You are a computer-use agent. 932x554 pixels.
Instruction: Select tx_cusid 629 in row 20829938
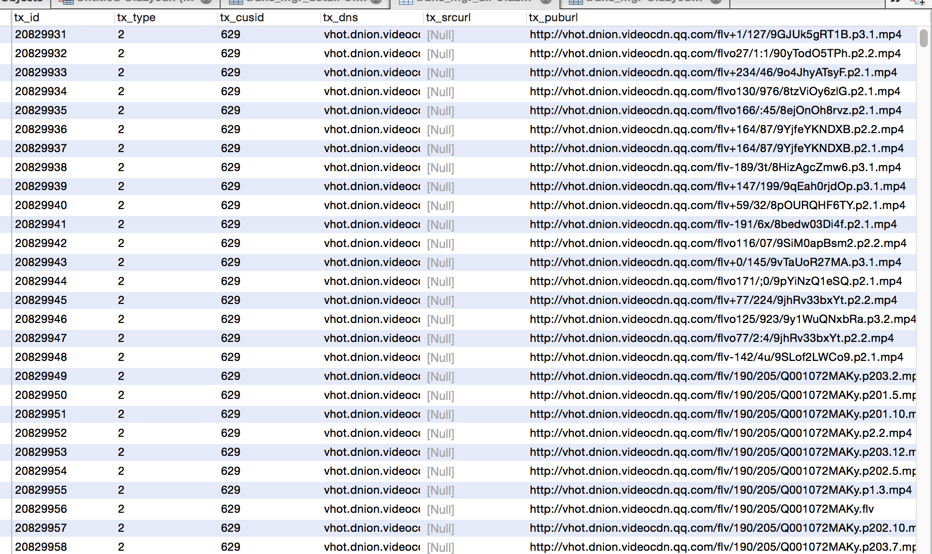[231, 168]
